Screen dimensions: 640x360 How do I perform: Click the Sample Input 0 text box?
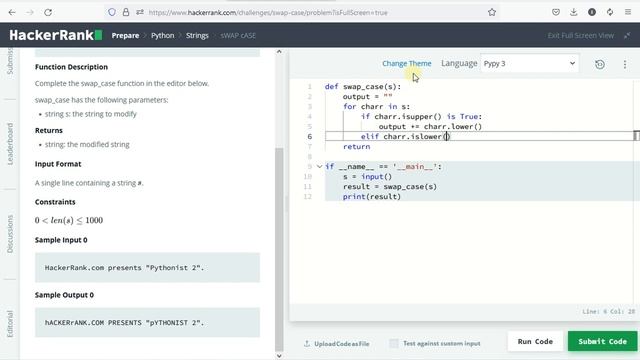tap(147, 268)
